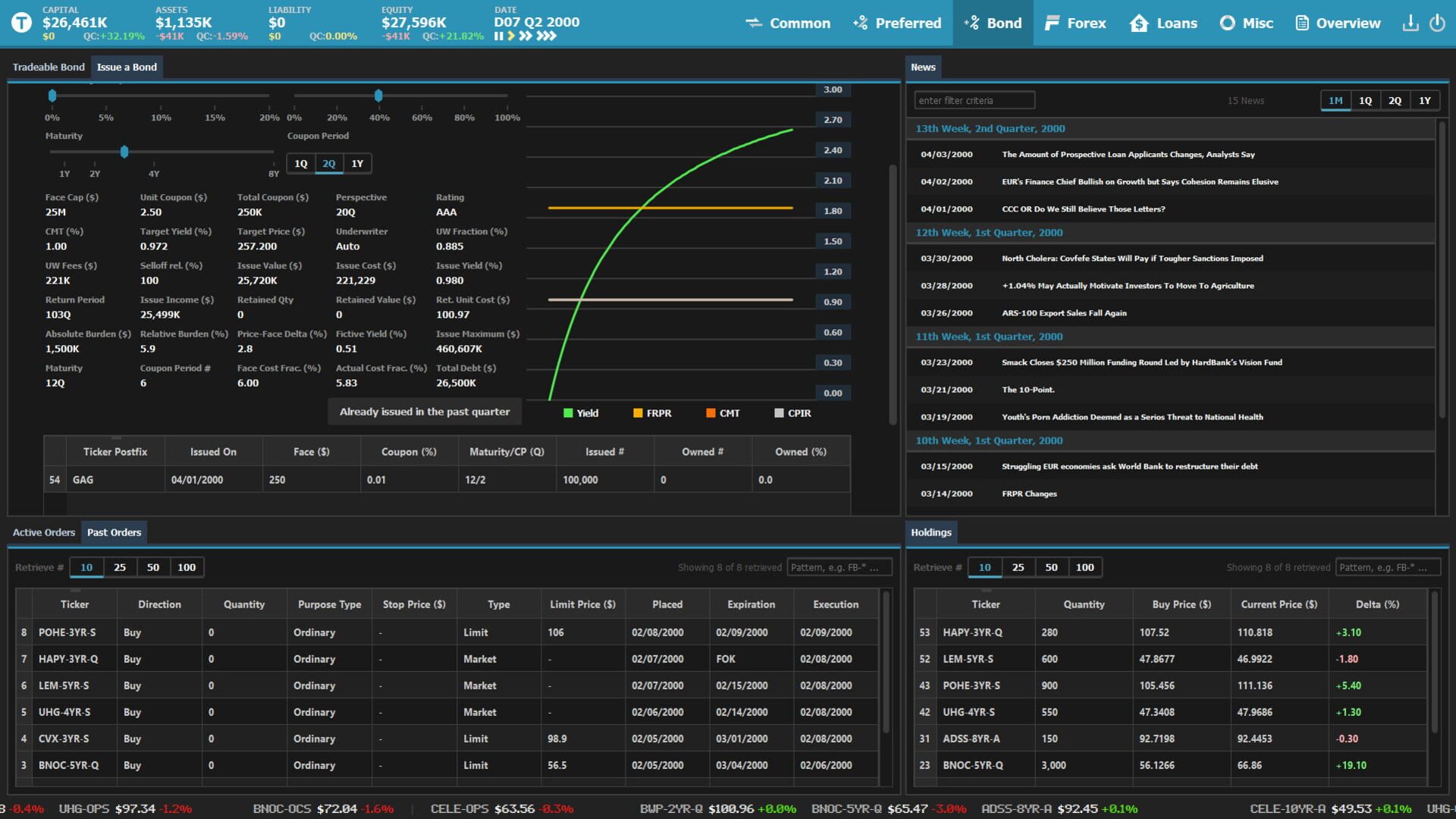1456x819 pixels.
Task: Click the Common menu item
Action: (799, 23)
